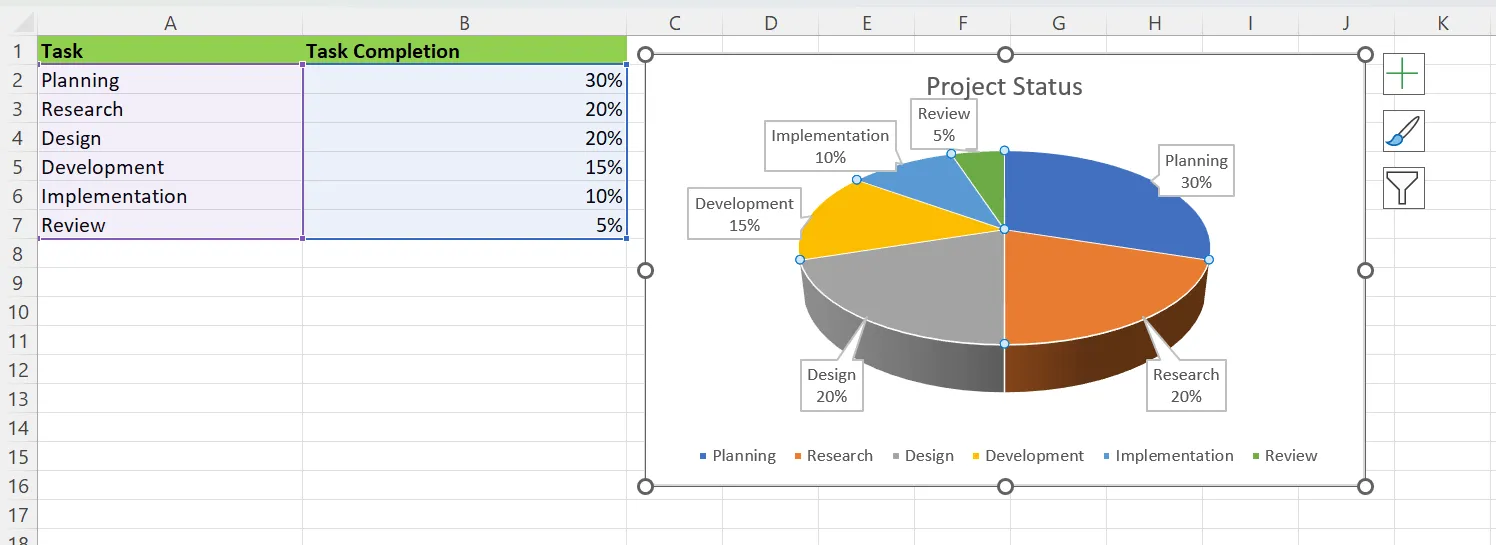1496x545 pixels.
Task: Click the chart's bottom-right resize handle
Action: click(x=1366, y=486)
